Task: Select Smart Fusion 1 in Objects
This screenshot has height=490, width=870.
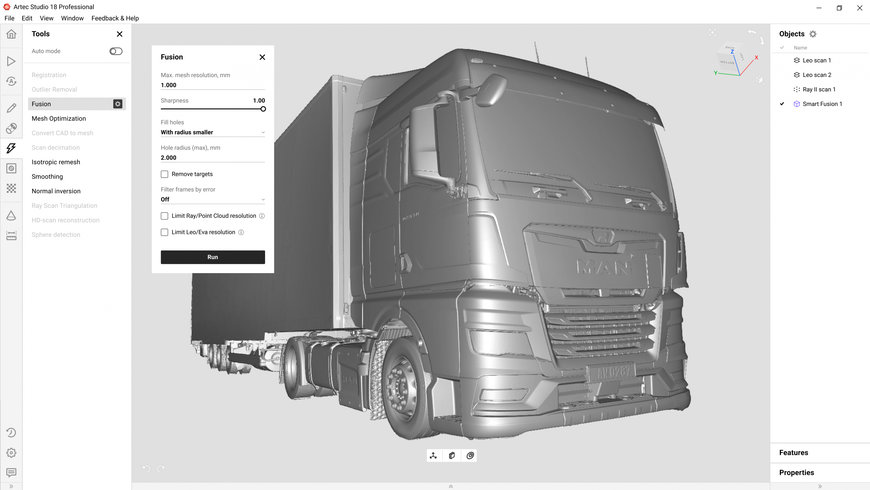Action: tap(820, 104)
